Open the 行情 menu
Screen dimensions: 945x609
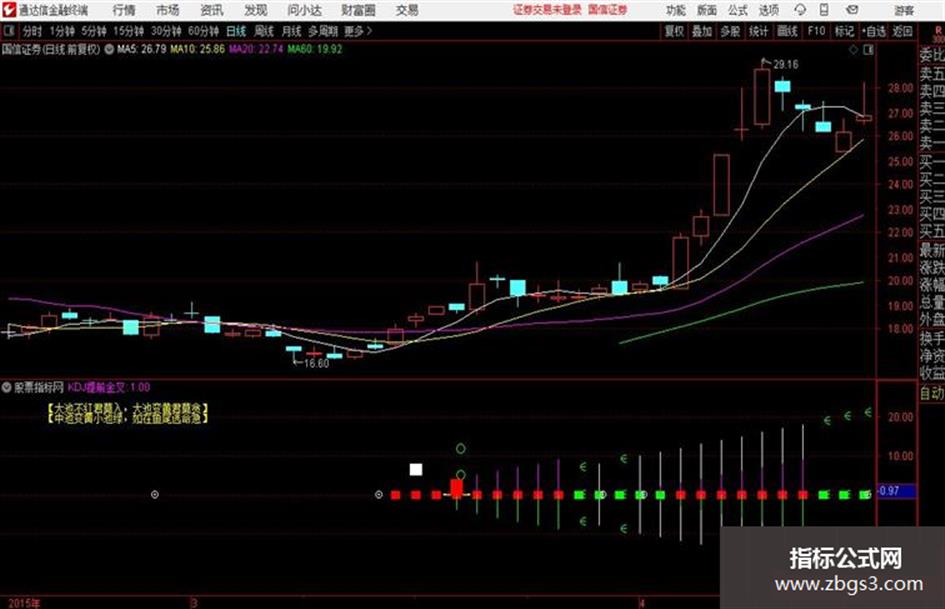(x=124, y=10)
